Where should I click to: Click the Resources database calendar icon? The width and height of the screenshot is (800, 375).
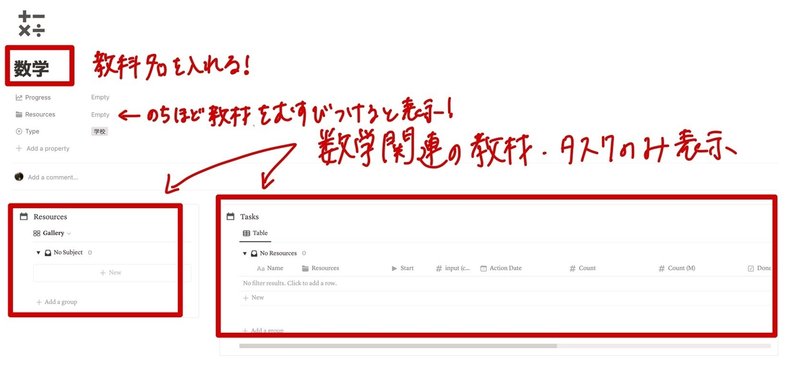point(23,216)
